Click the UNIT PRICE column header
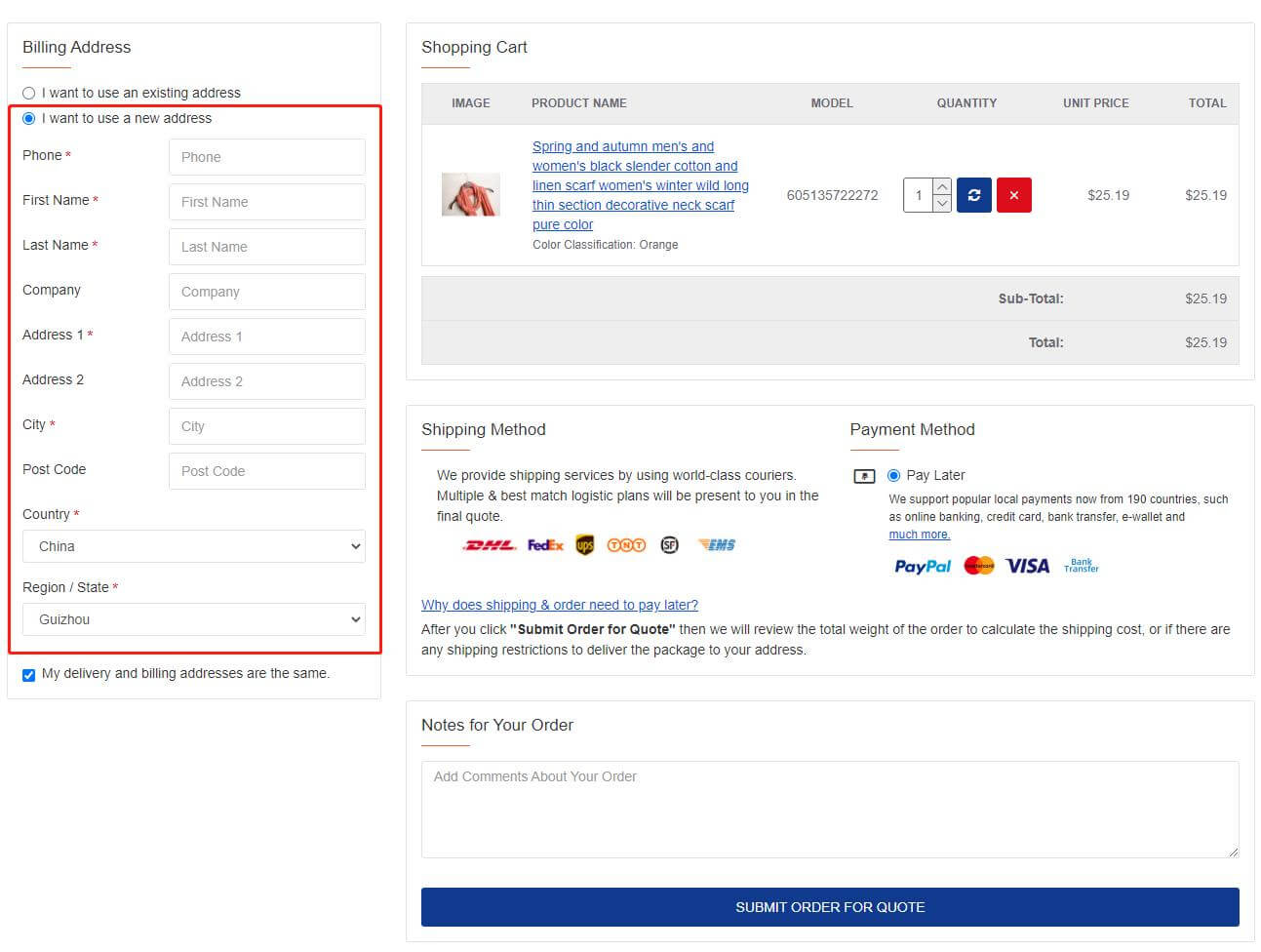The width and height of the screenshot is (1261, 952). tap(1096, 102)
